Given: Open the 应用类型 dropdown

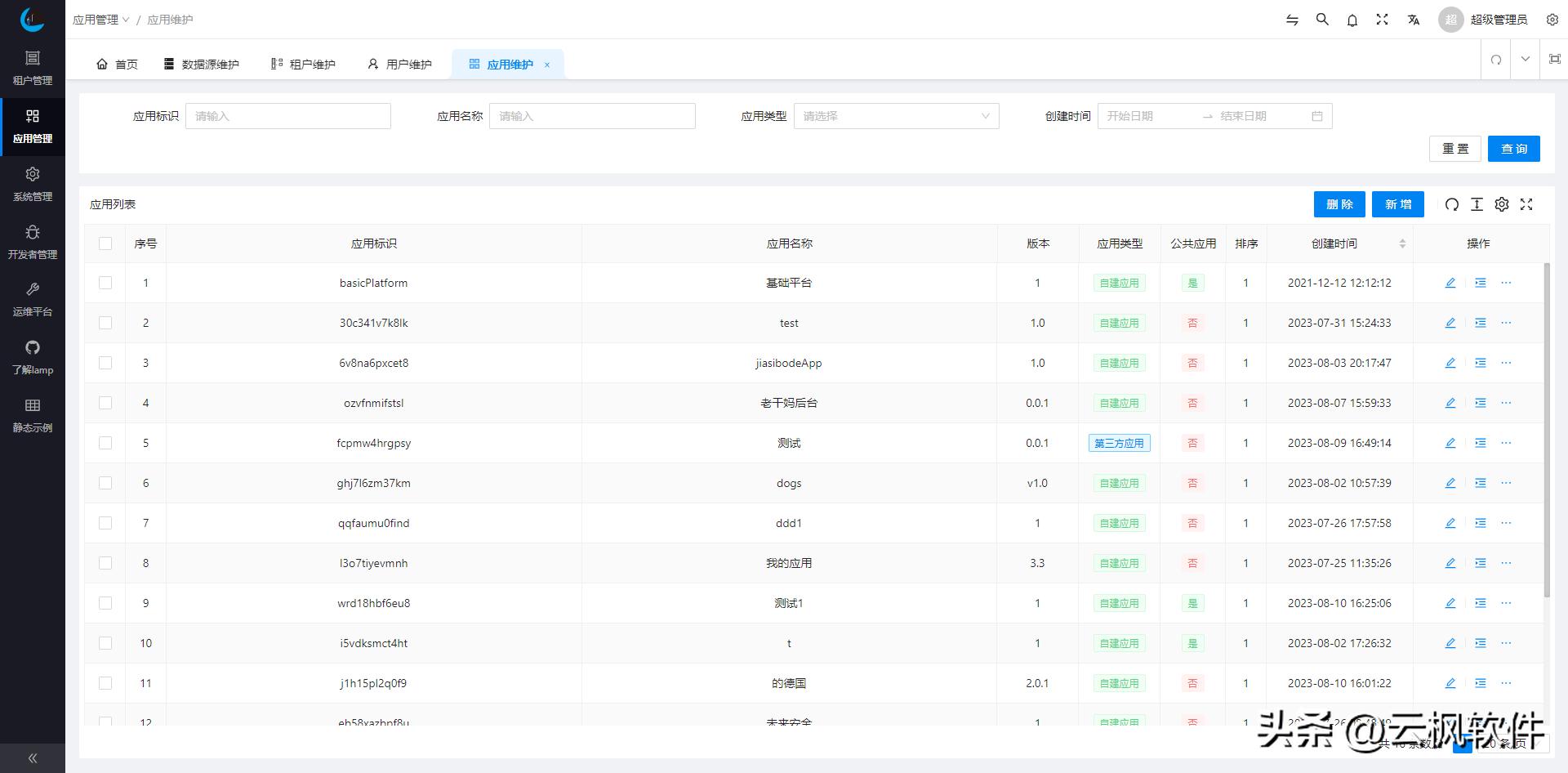Looking at the screenshot, I should [896, 116].
